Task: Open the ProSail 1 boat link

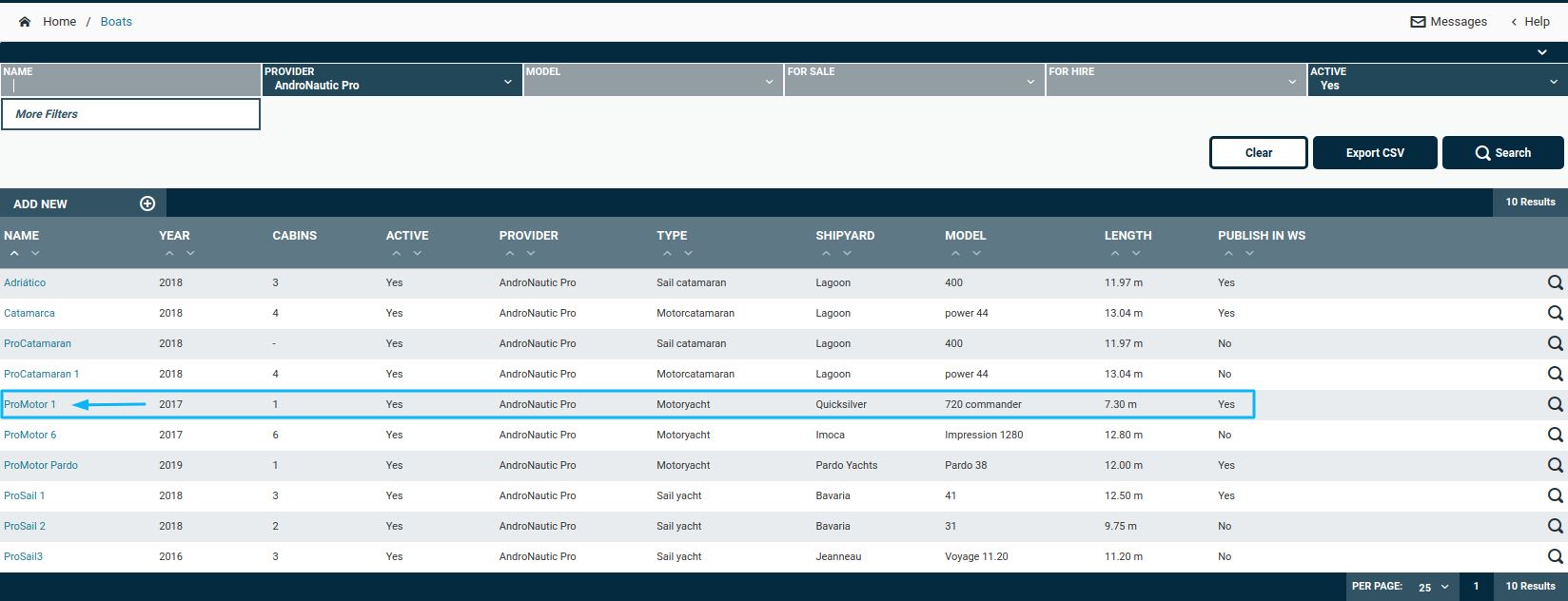Action: click(24, 495)
